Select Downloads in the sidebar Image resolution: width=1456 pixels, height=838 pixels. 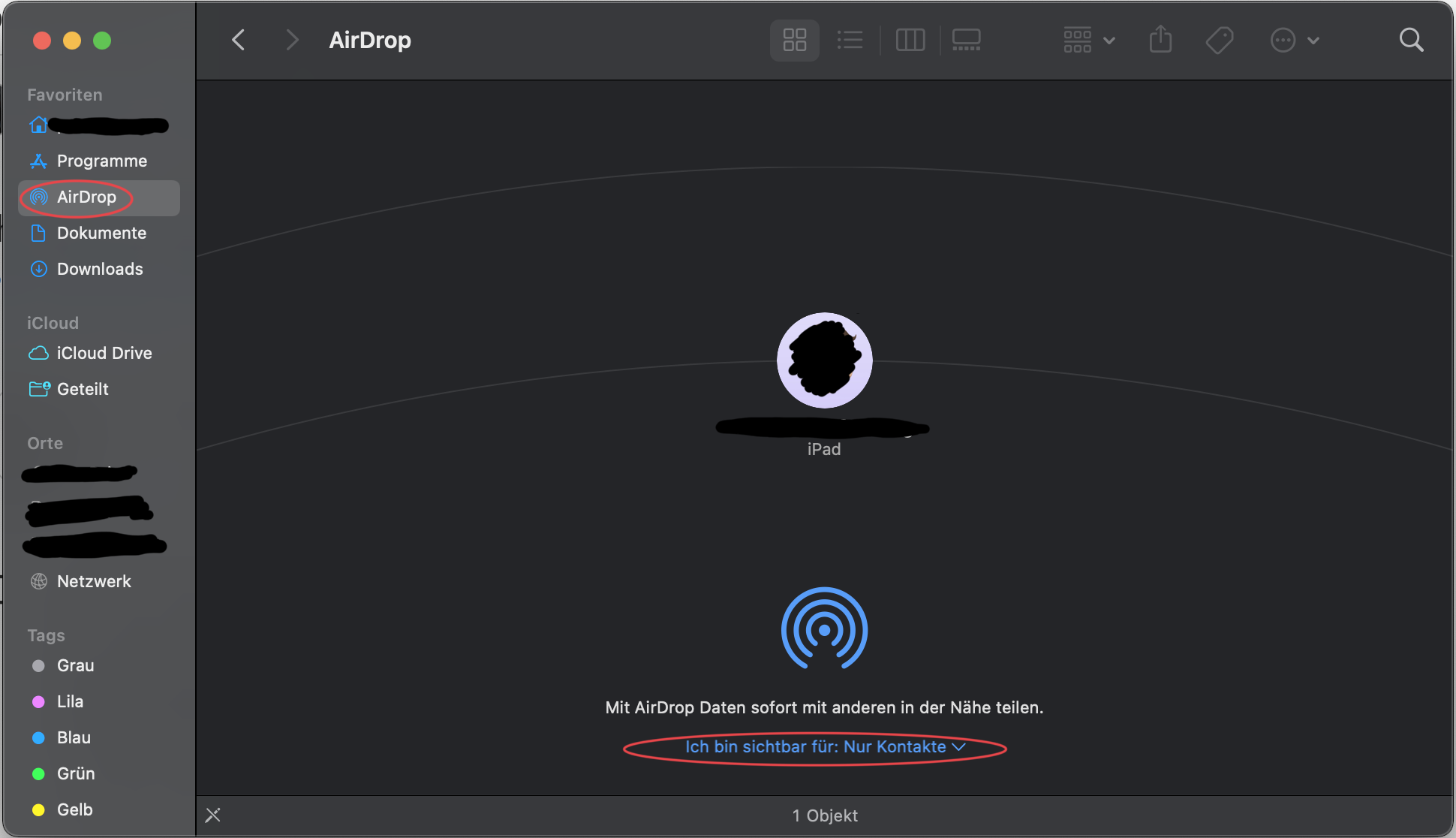99,269
